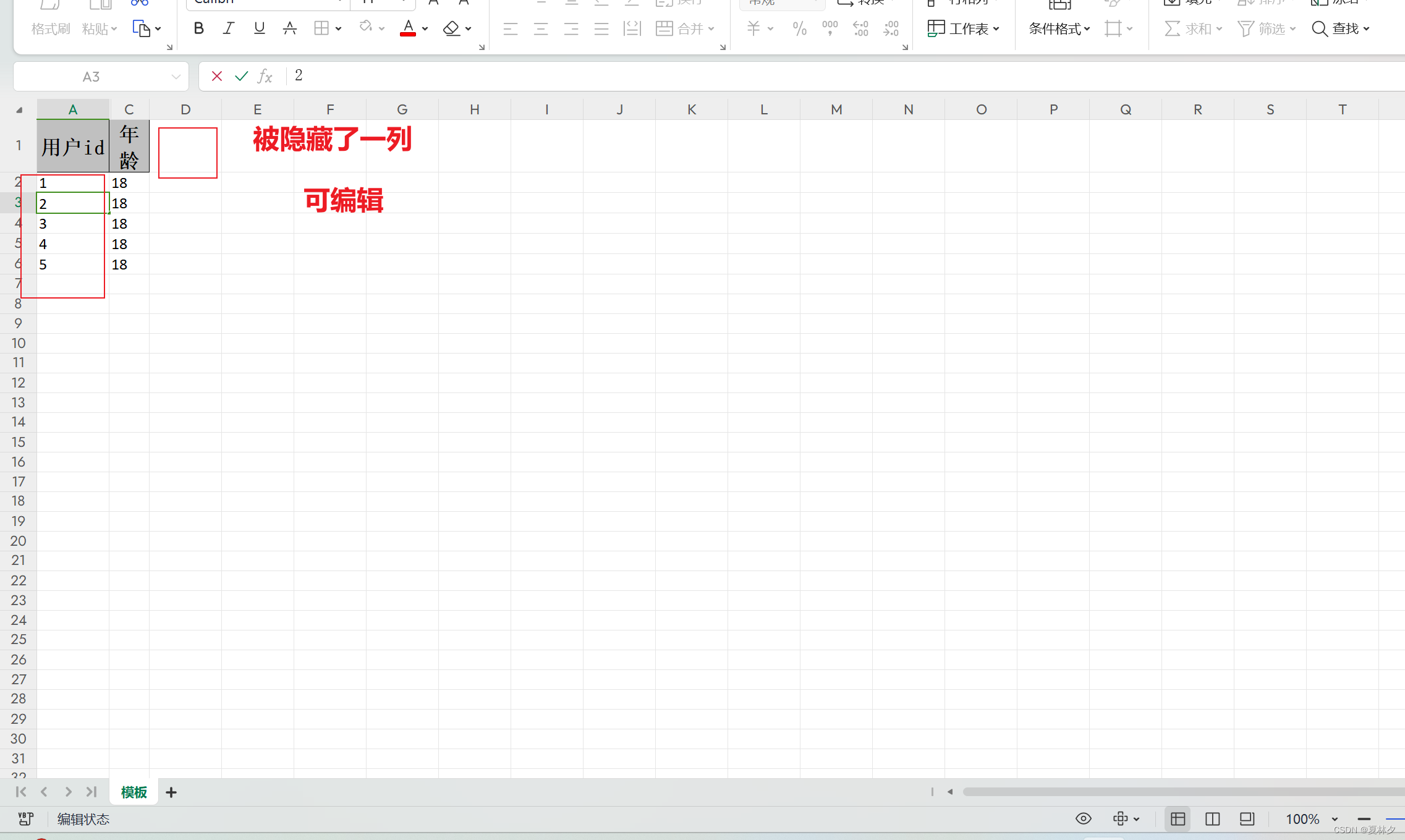The width and height of the screenshot is (1405, 840).
Task: Click into the formula bar input
Action: coord(847,76)
